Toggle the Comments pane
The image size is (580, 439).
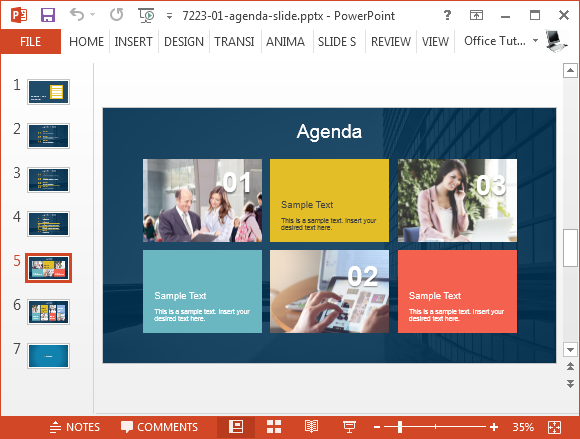tap(159, 427)
